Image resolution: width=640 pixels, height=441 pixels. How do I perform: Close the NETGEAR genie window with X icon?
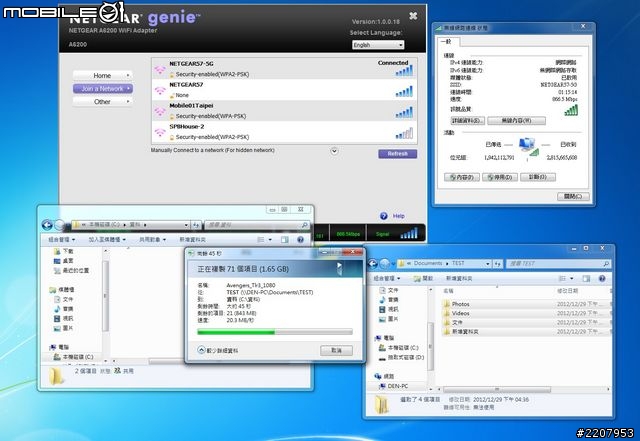[413, 16]
